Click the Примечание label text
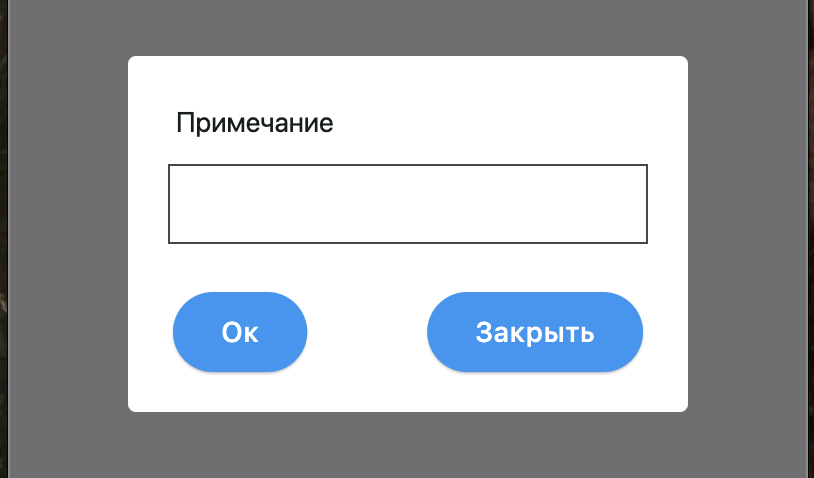This screenshot has width=814, height=478. click(x=254, y=124)
